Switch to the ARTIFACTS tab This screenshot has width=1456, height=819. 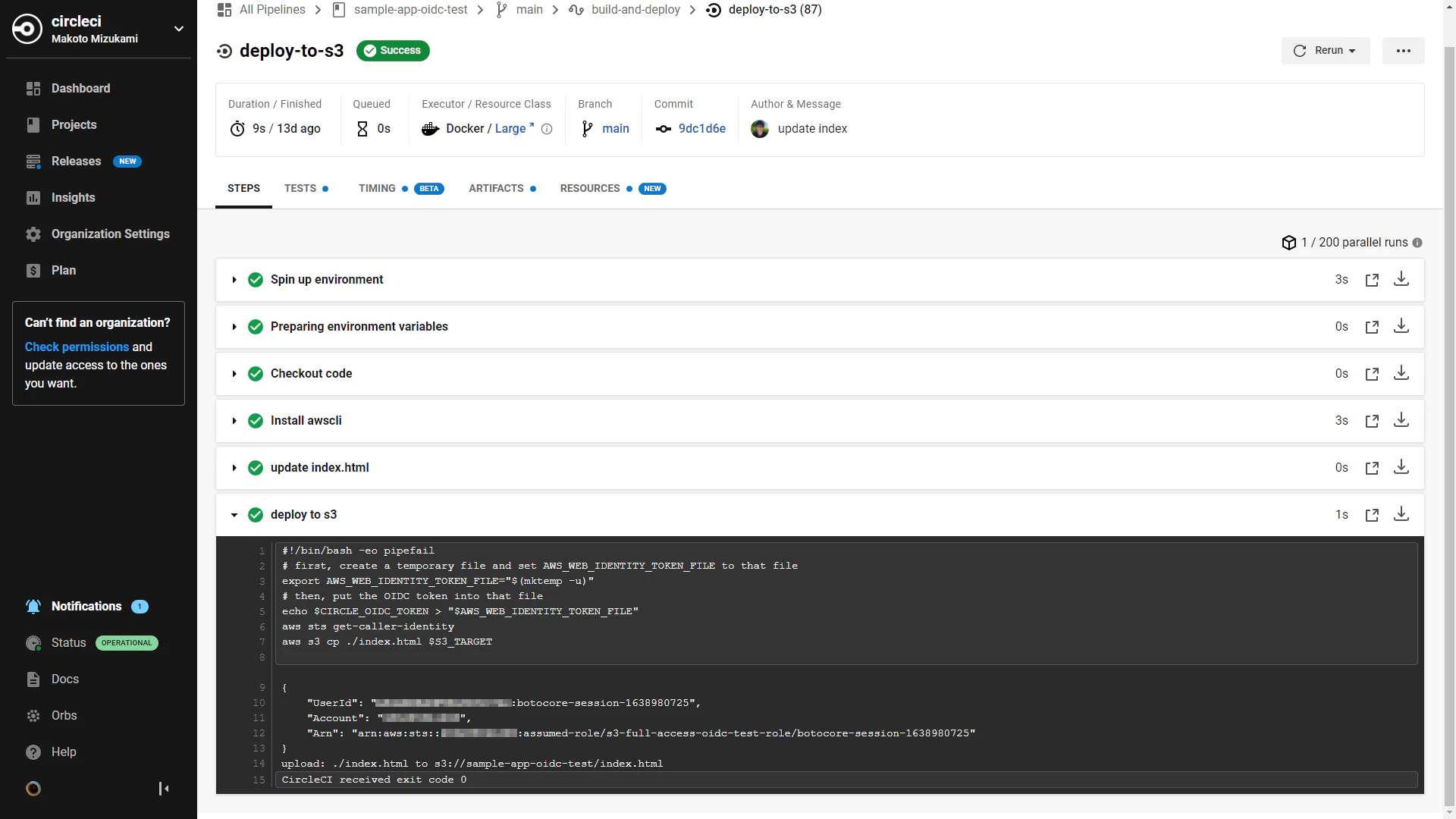(x=502, y=188)
